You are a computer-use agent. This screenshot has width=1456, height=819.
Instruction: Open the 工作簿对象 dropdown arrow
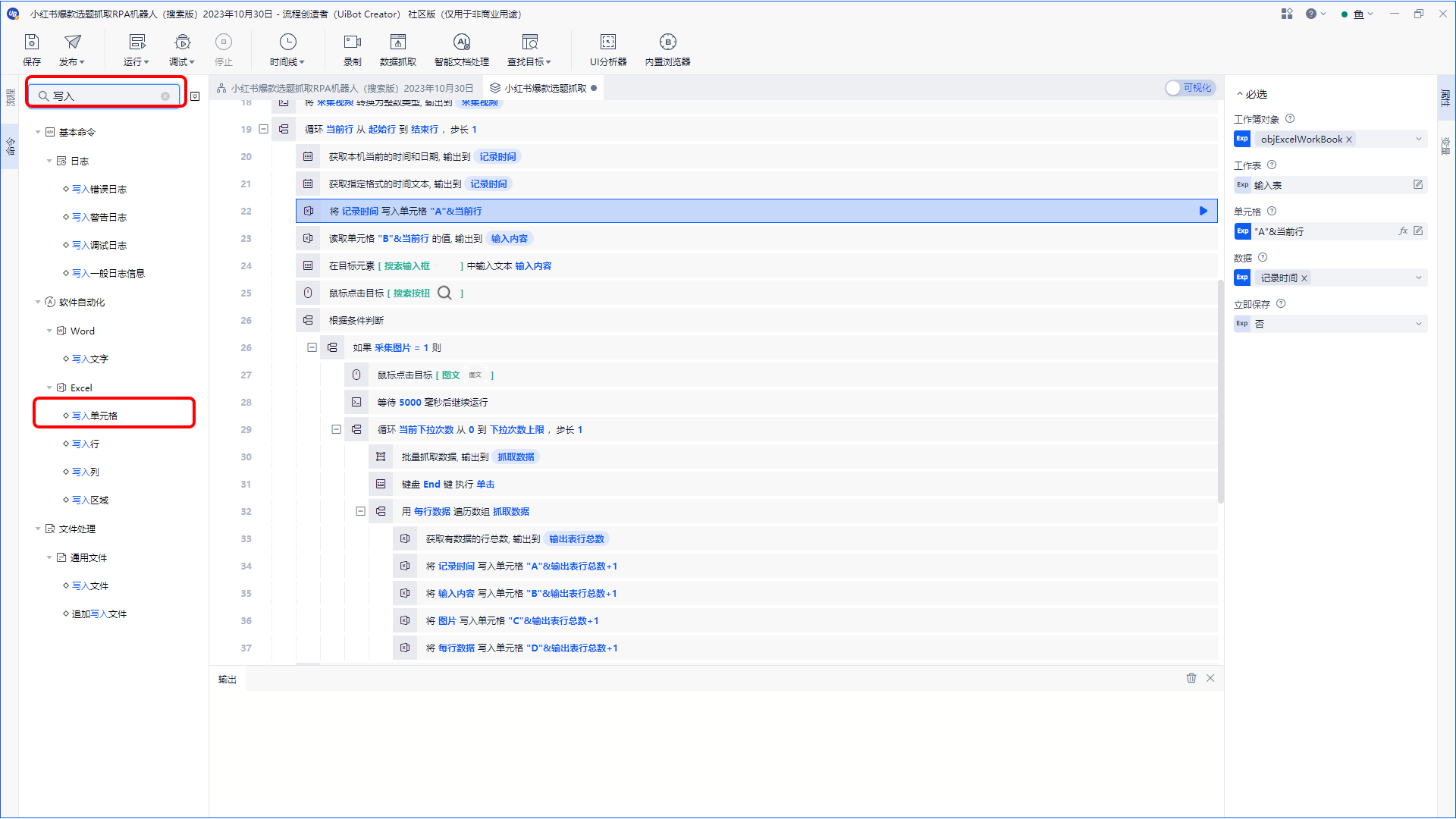1418,139
